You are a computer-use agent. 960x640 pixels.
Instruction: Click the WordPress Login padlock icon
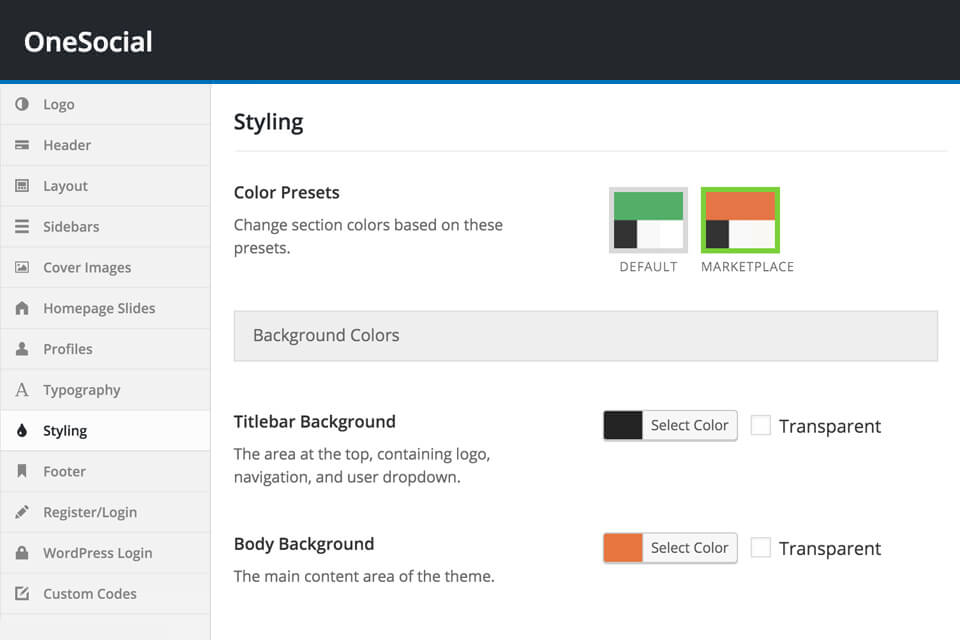click(x=22, y=552)
